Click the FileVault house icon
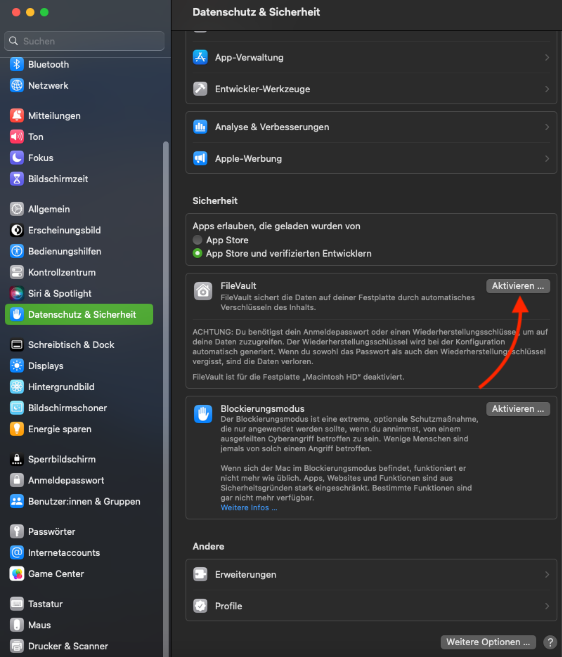 203,291
